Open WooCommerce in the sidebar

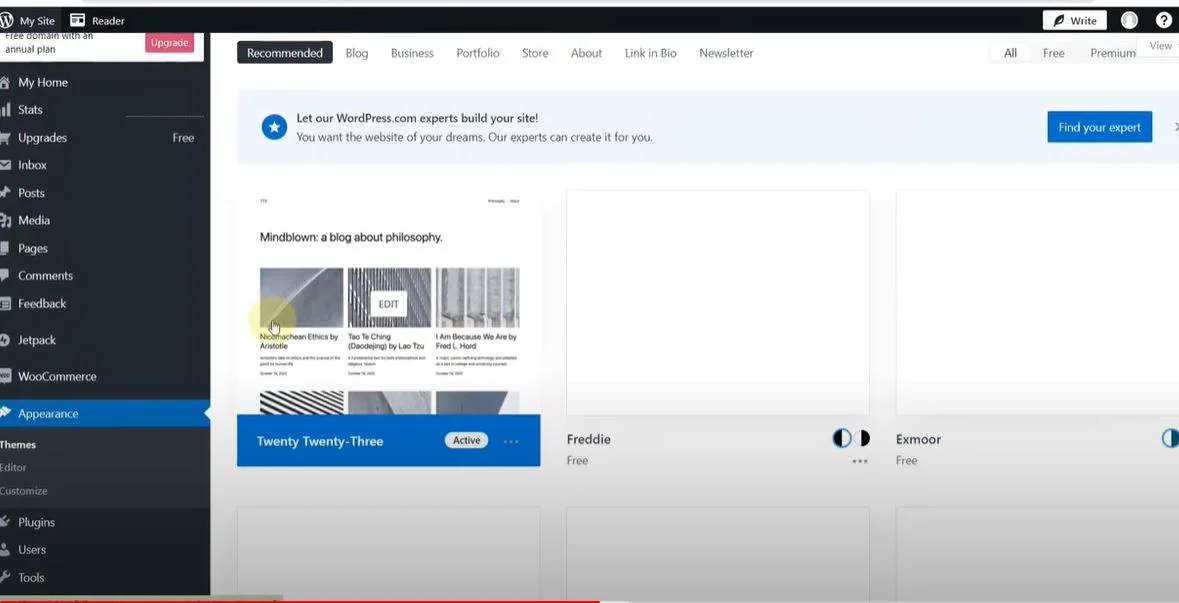[56, 377]
